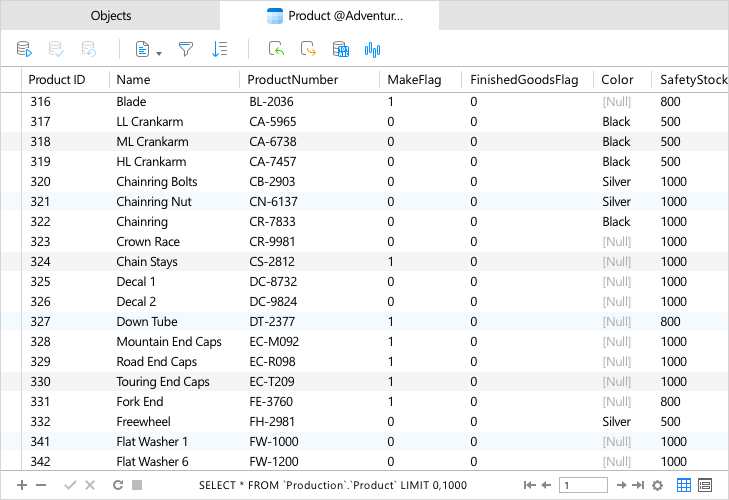
Task: Select the Product @Adventur... tab
Action: (330, 15)
